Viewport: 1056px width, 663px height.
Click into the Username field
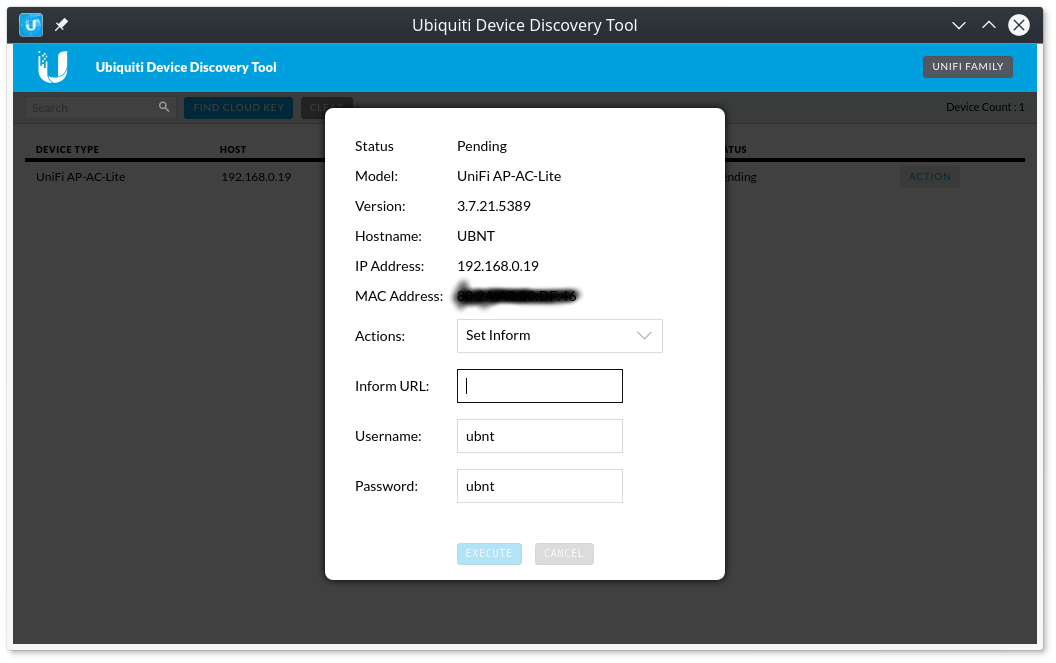click(x=539, y=436)
